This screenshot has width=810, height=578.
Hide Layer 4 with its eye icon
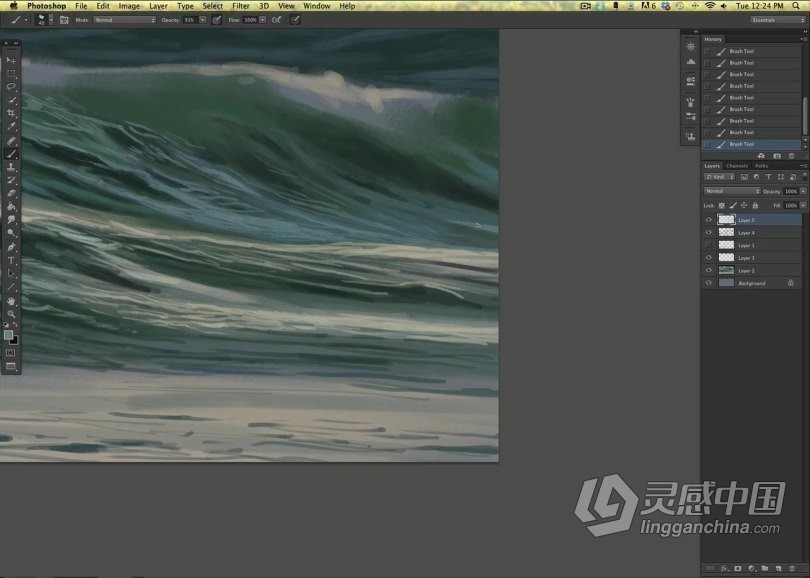pos(709,232)
